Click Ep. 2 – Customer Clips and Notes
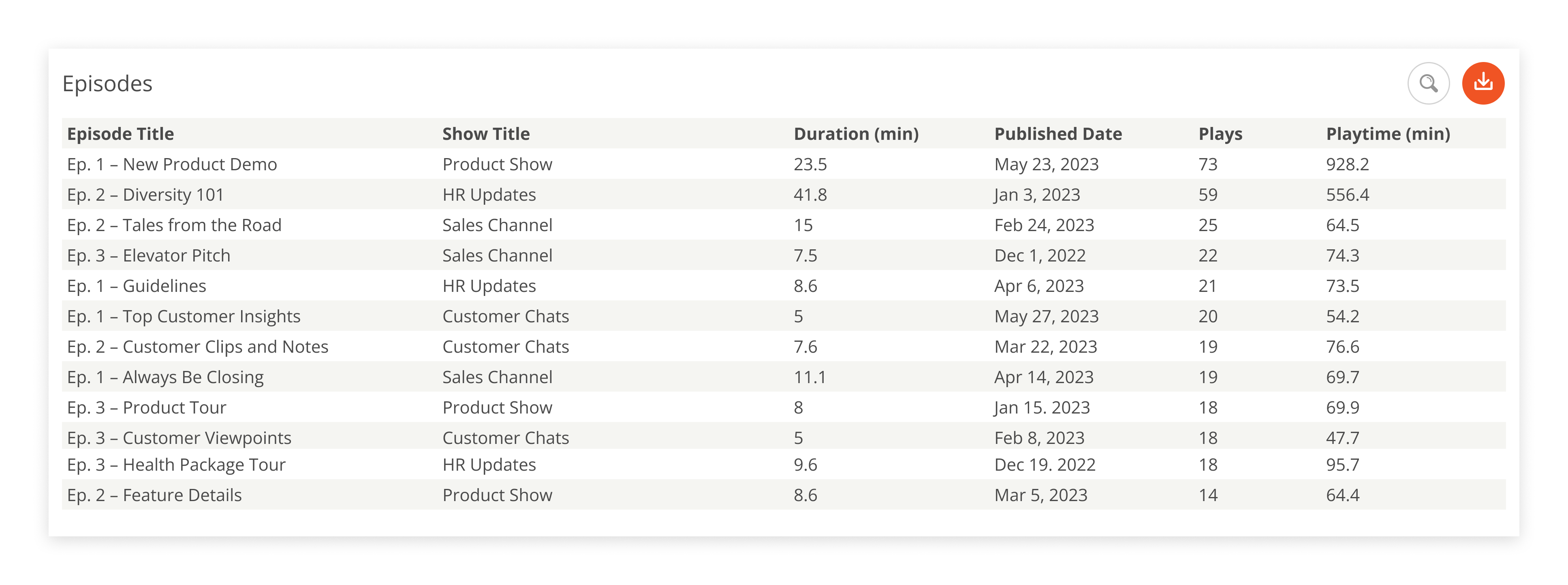This screenshot has width=1568, height=585. [x=198, y=347]
